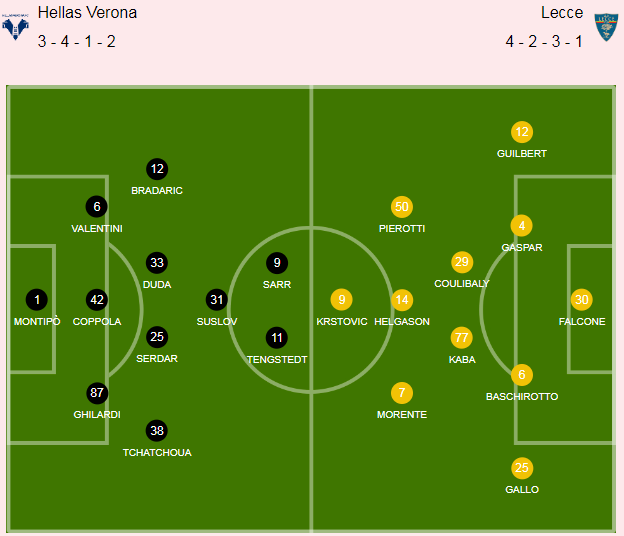Click the TENGSTEDT player name label
The image size is (624, 536).
(277, 360)
